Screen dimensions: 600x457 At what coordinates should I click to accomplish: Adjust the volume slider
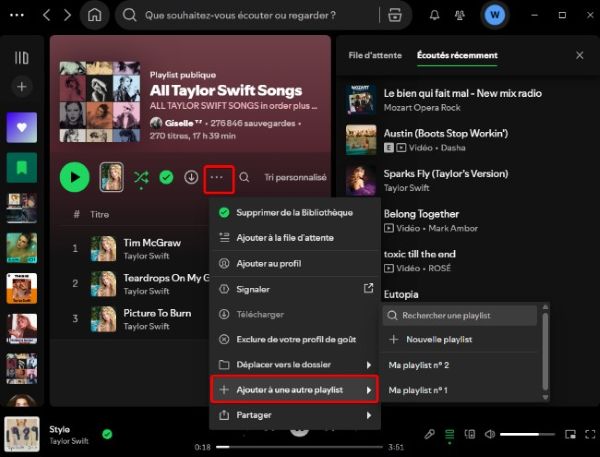coord(527,434)
